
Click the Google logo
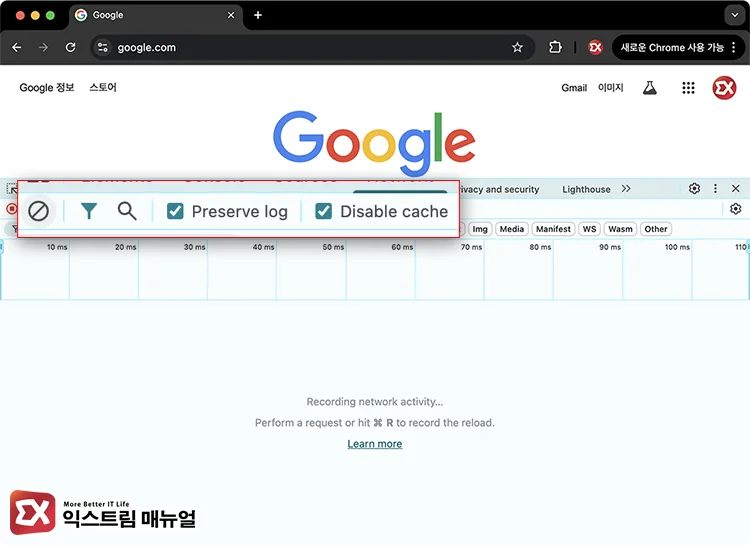coord(375,143)
